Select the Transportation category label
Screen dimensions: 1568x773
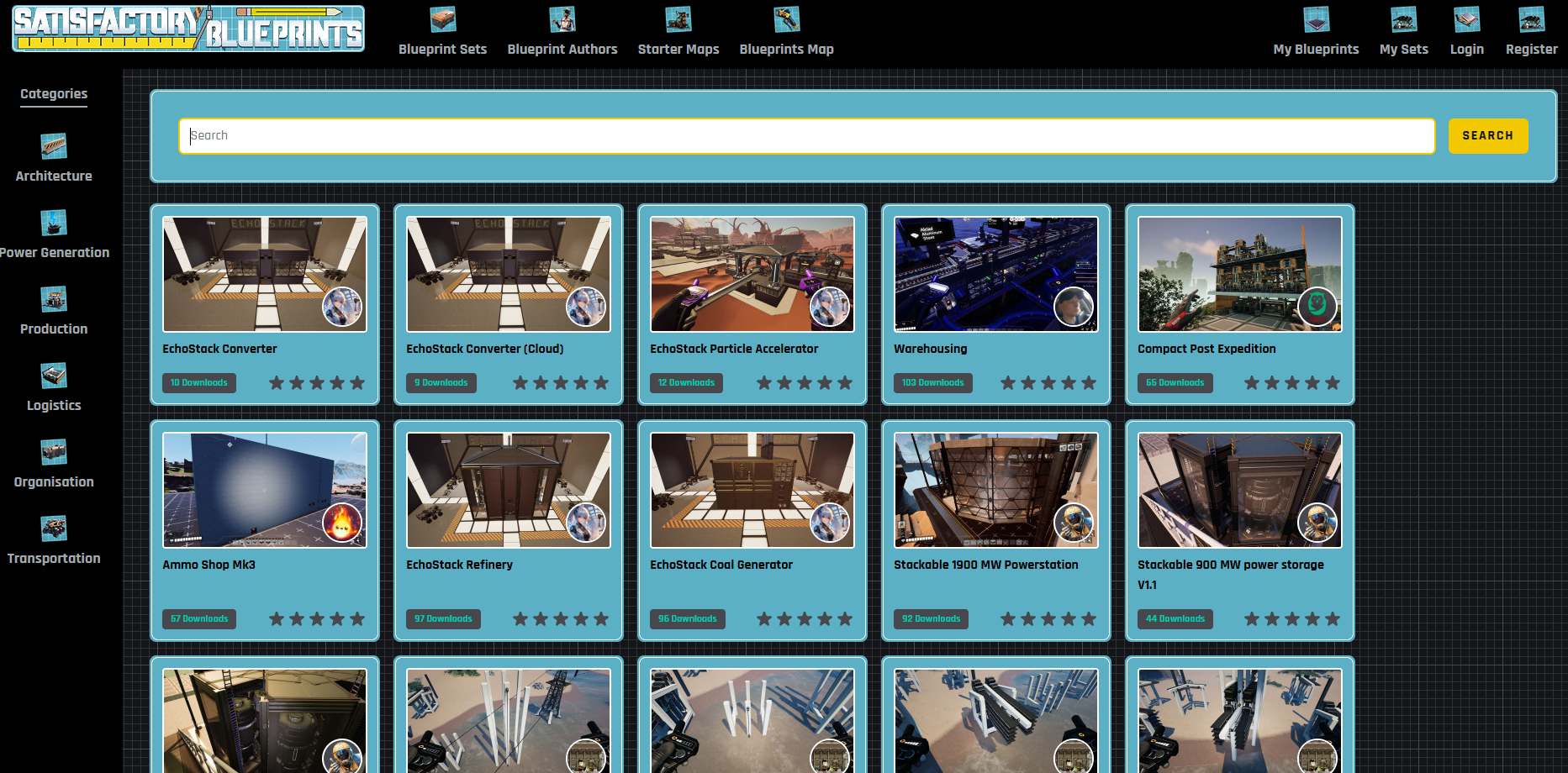(54, 559)
